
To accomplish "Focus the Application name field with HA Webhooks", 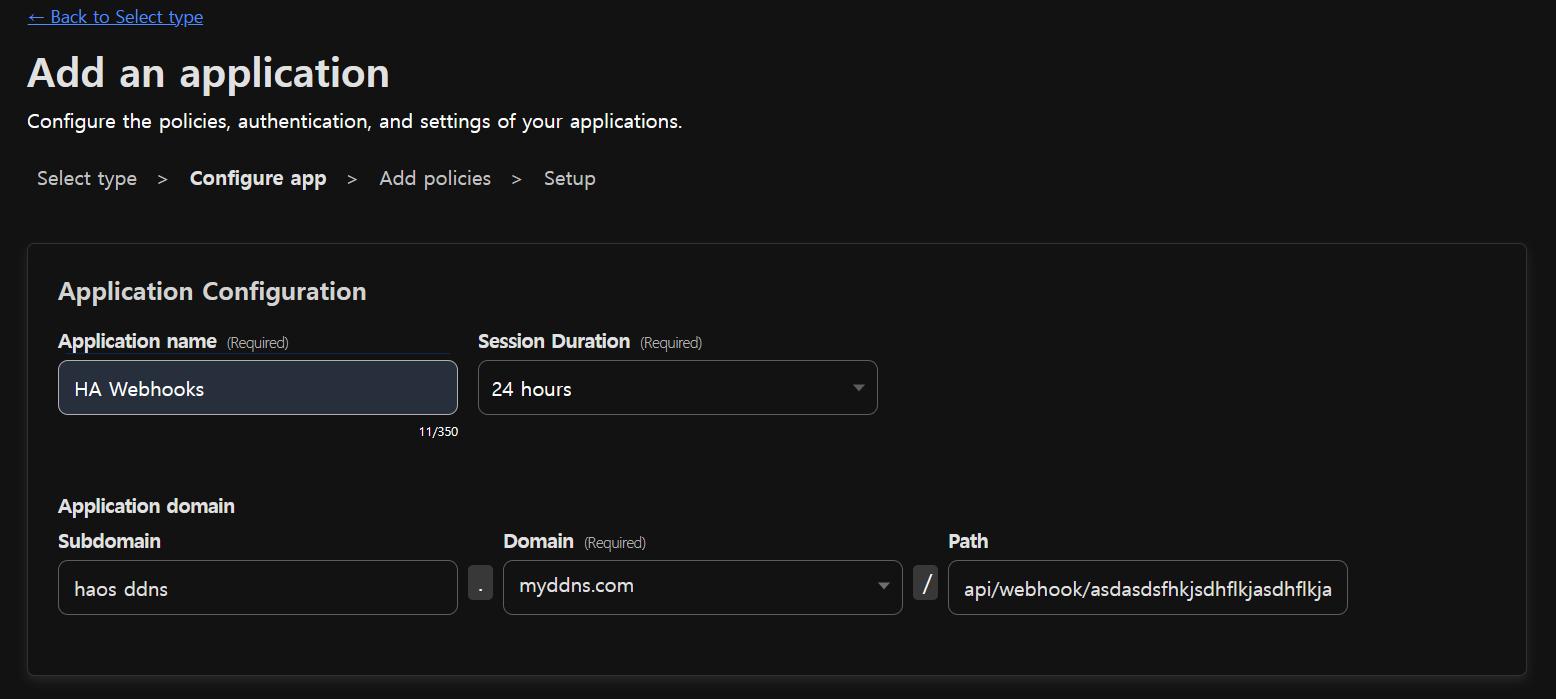I will (x=257, y=388).
